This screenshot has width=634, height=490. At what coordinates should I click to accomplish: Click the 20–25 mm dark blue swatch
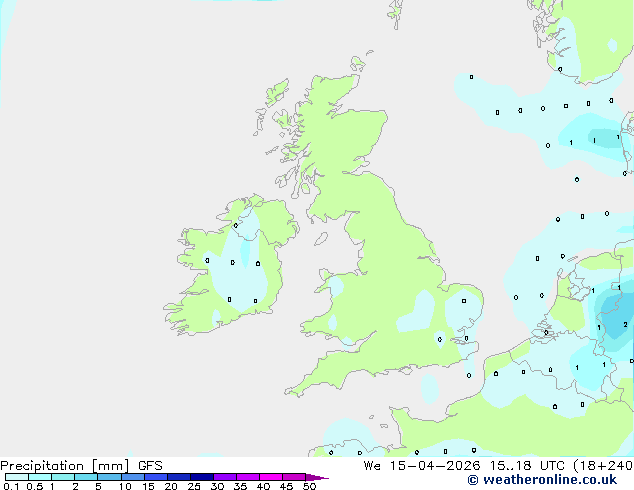tap(179, 477)
